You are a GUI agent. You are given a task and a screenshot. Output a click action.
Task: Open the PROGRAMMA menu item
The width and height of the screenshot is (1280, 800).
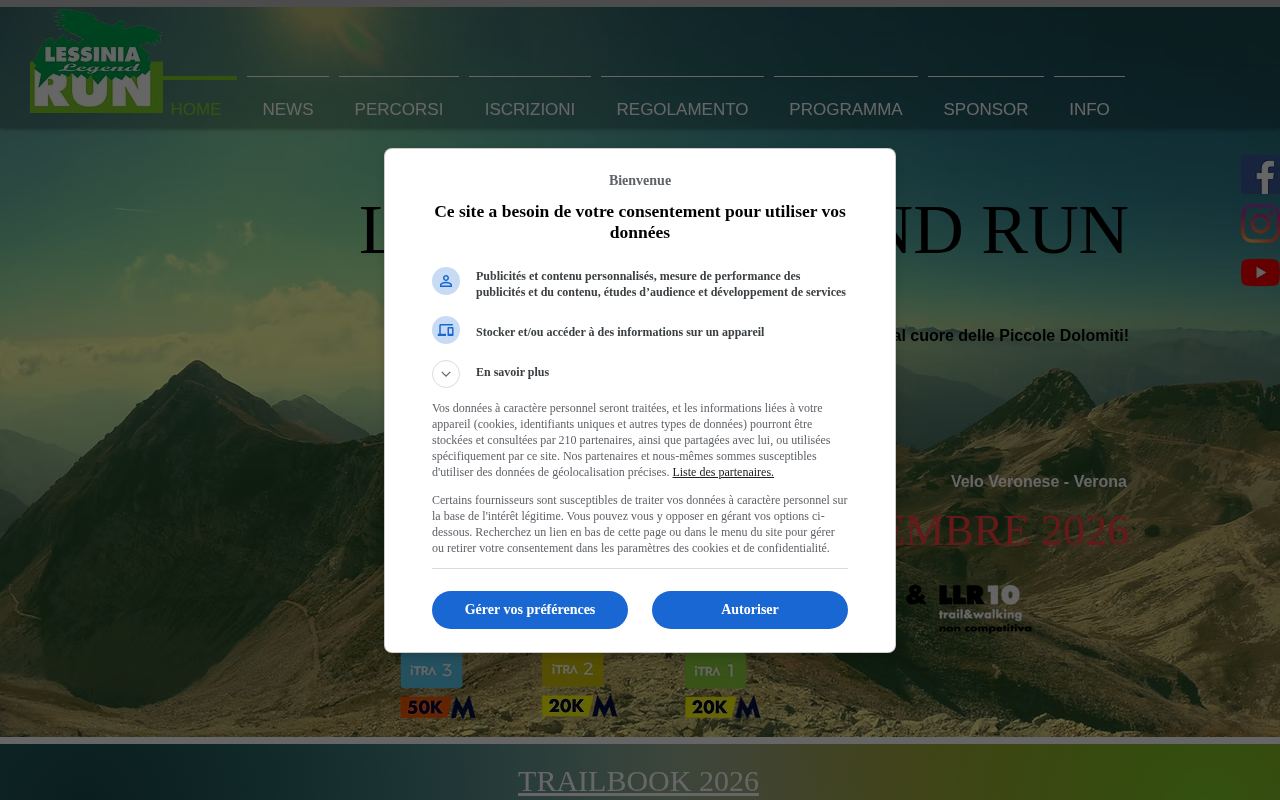tap(845, 109)
